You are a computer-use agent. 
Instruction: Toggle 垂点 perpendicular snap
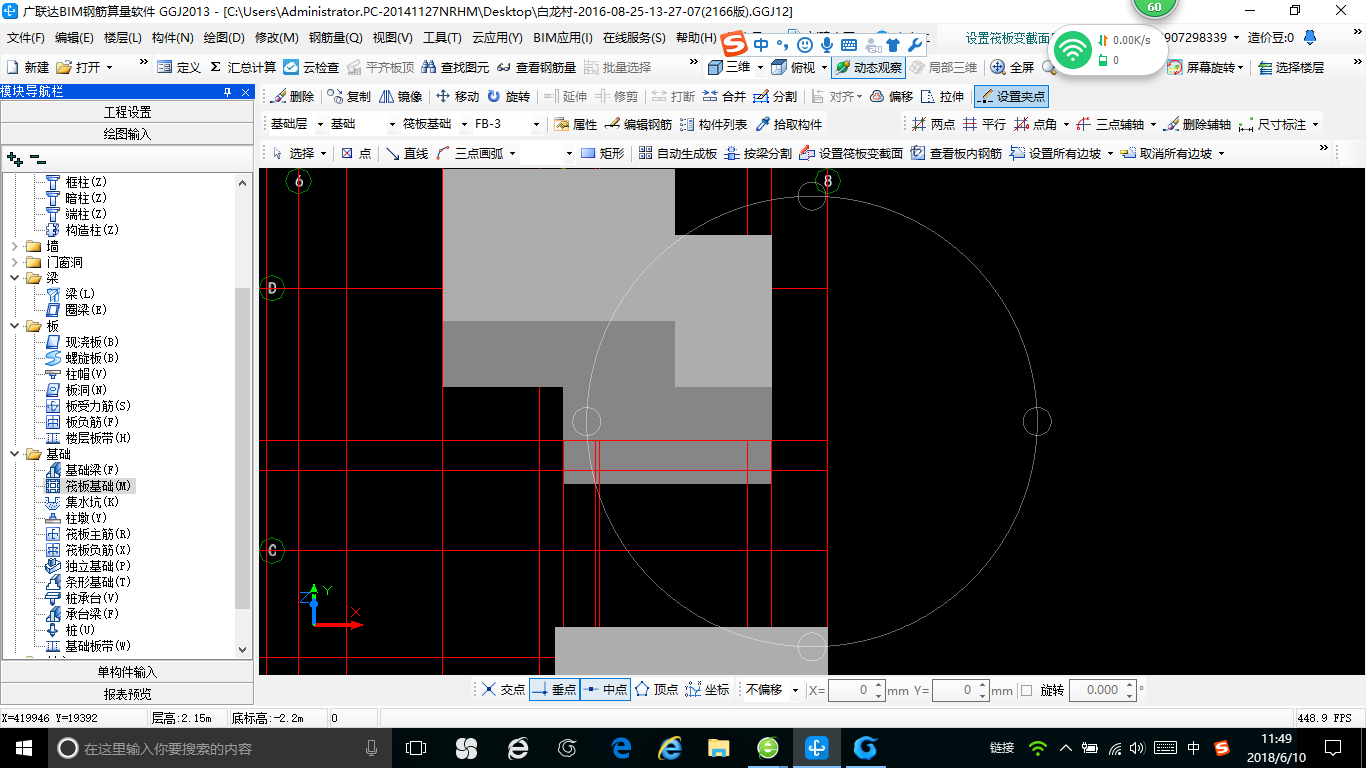coord(554,690)
